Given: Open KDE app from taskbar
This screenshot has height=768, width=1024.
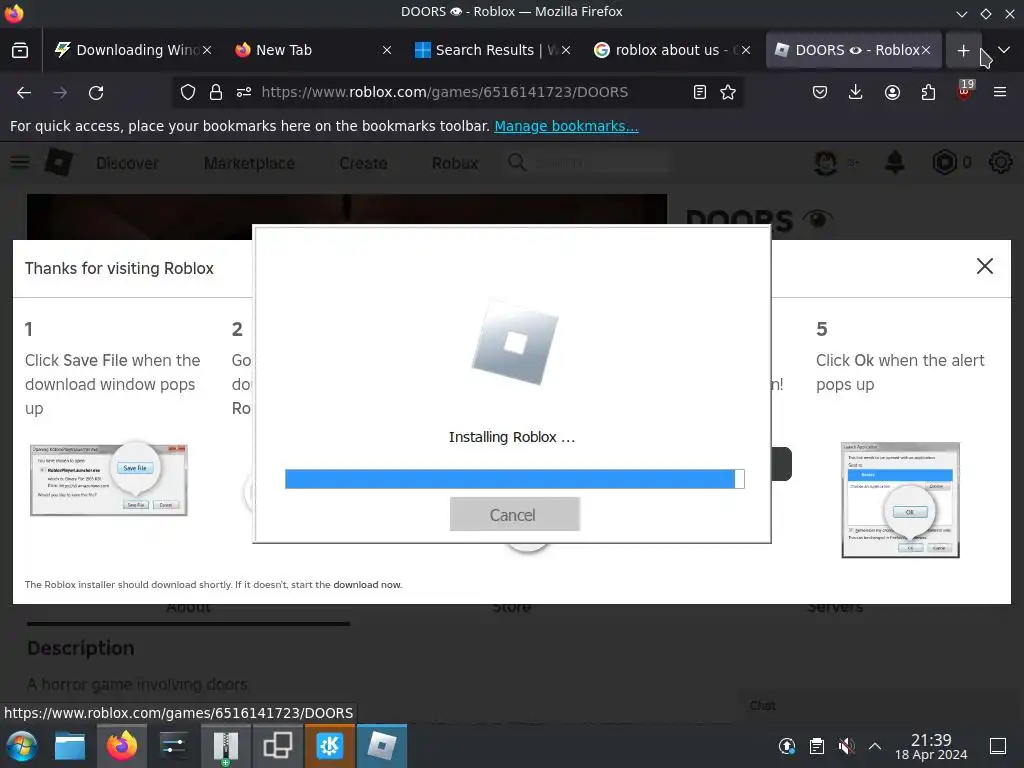Looking at the screenshot, I should pyautogui.click(x=329, y=746).
